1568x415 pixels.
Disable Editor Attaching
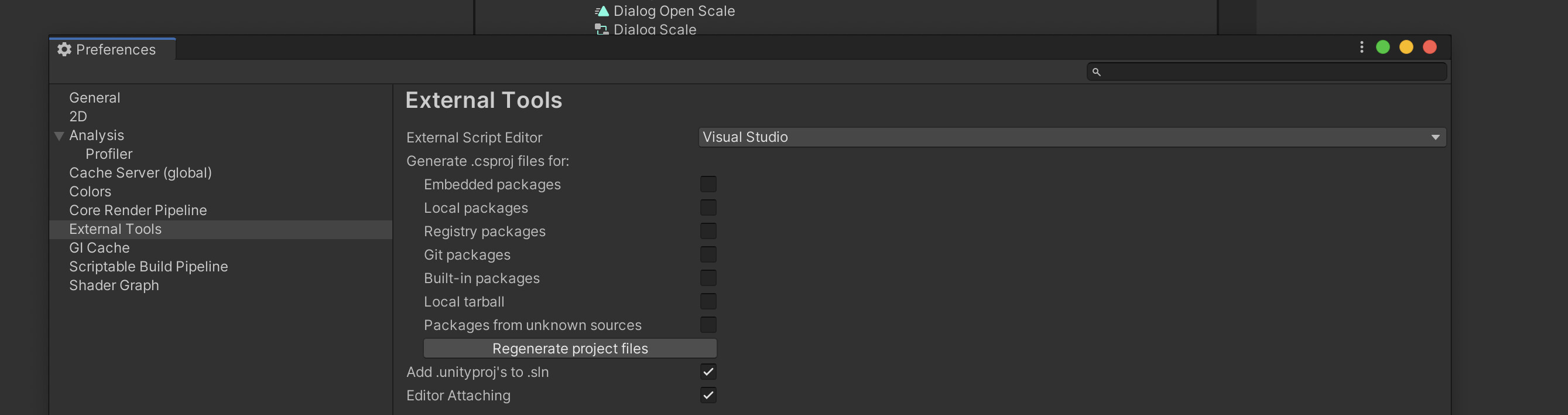708,395
